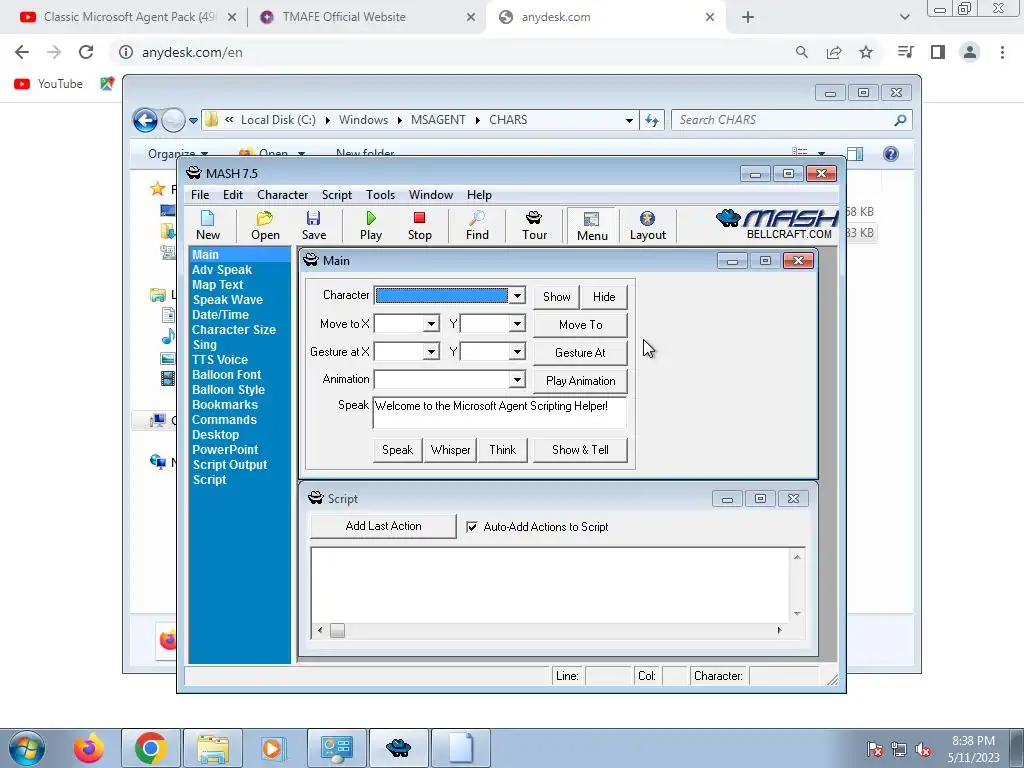1024x768 pixels.
Task: Expand the Animation dropdown list
Action: (x=517, y=379)
